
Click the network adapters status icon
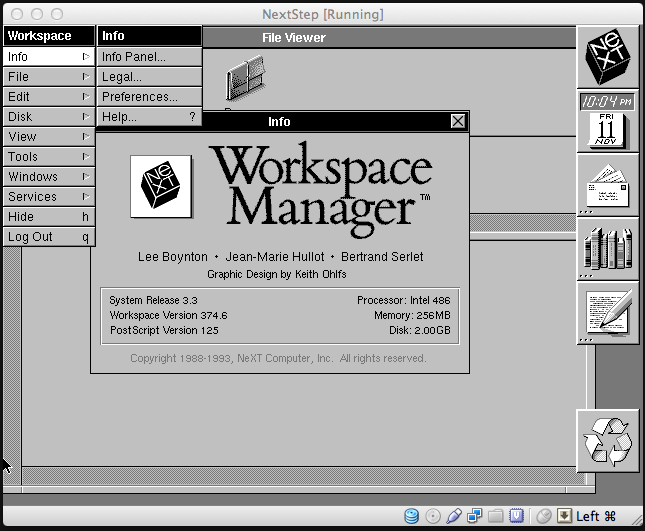pyautogui.click(x=474, y=516)
